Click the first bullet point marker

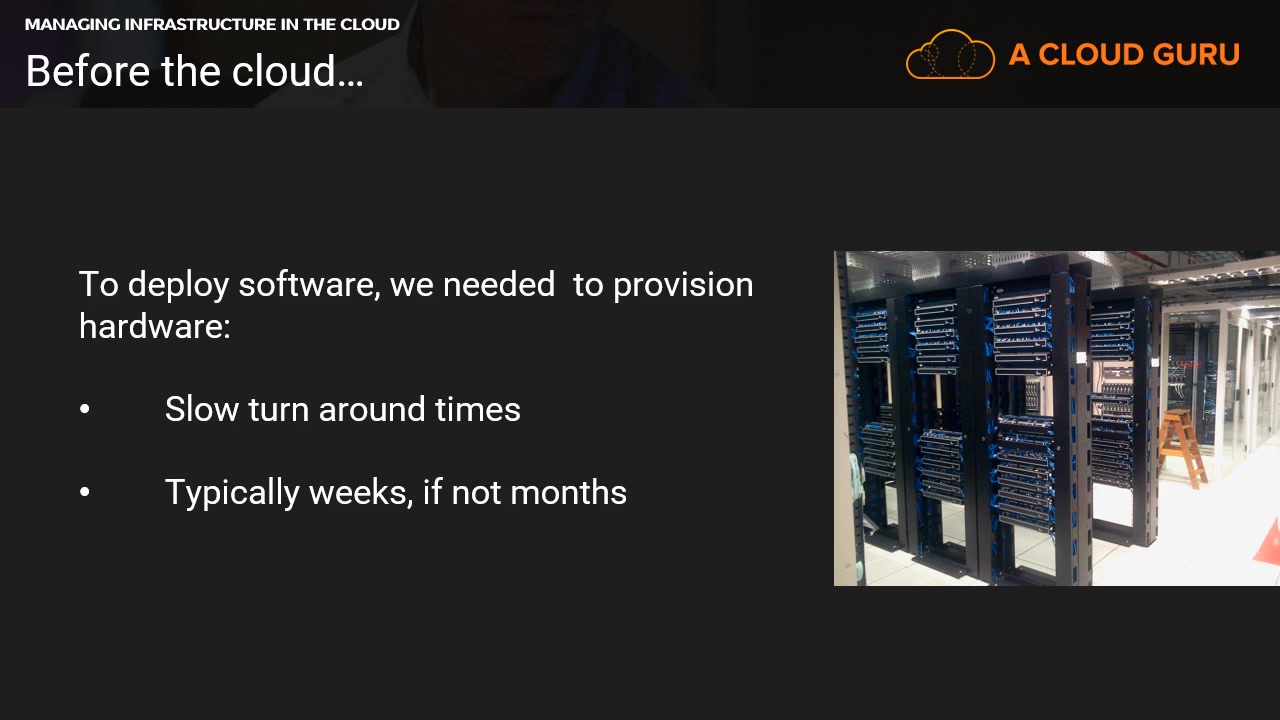pos(85,410)
